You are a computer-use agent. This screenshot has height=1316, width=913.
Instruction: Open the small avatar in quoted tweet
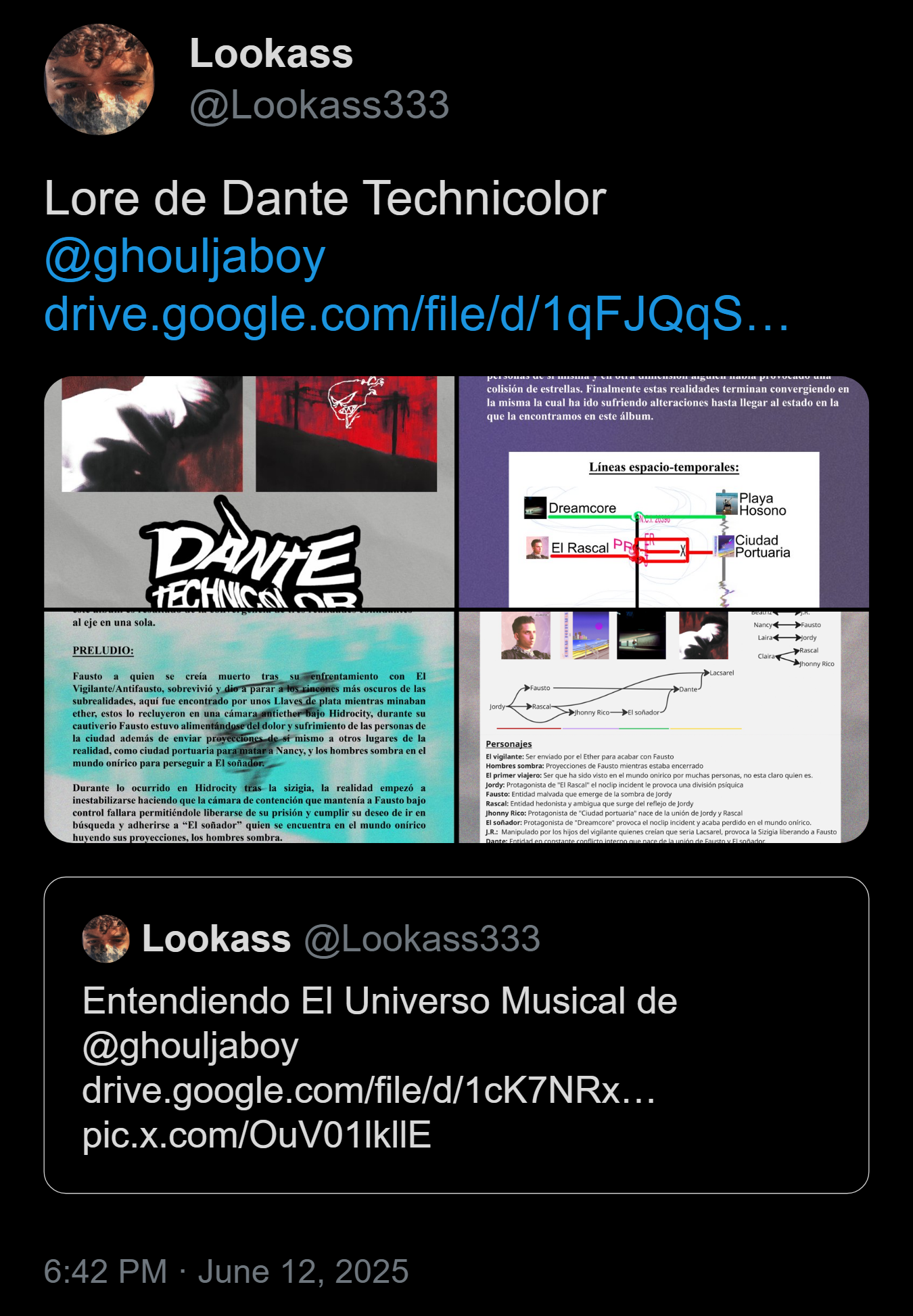tap(106, 939)
